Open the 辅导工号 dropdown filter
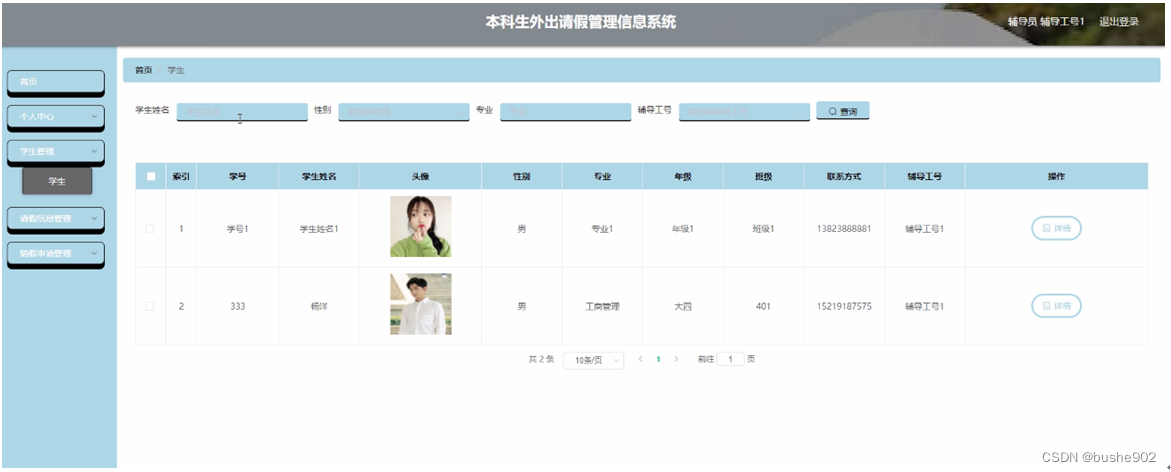Image resolution: width=1171 pixels, height=472 pixels. (745, 112)
